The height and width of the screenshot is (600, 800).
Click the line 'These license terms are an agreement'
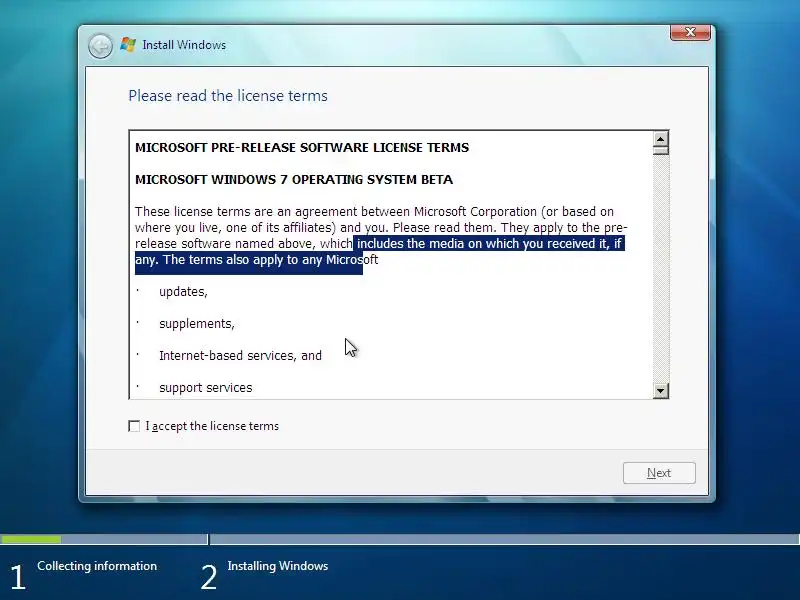(x=247, y=212)
